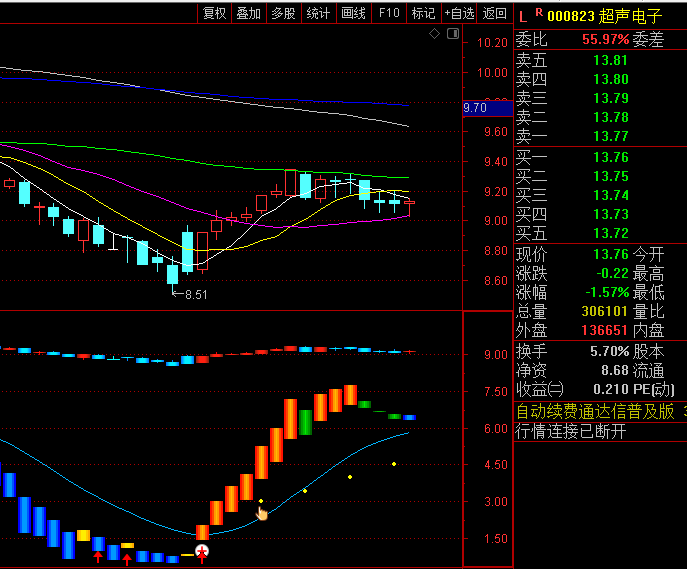Click the 现价 13.76 value
The image size is (687, 569).
[611, 254]
